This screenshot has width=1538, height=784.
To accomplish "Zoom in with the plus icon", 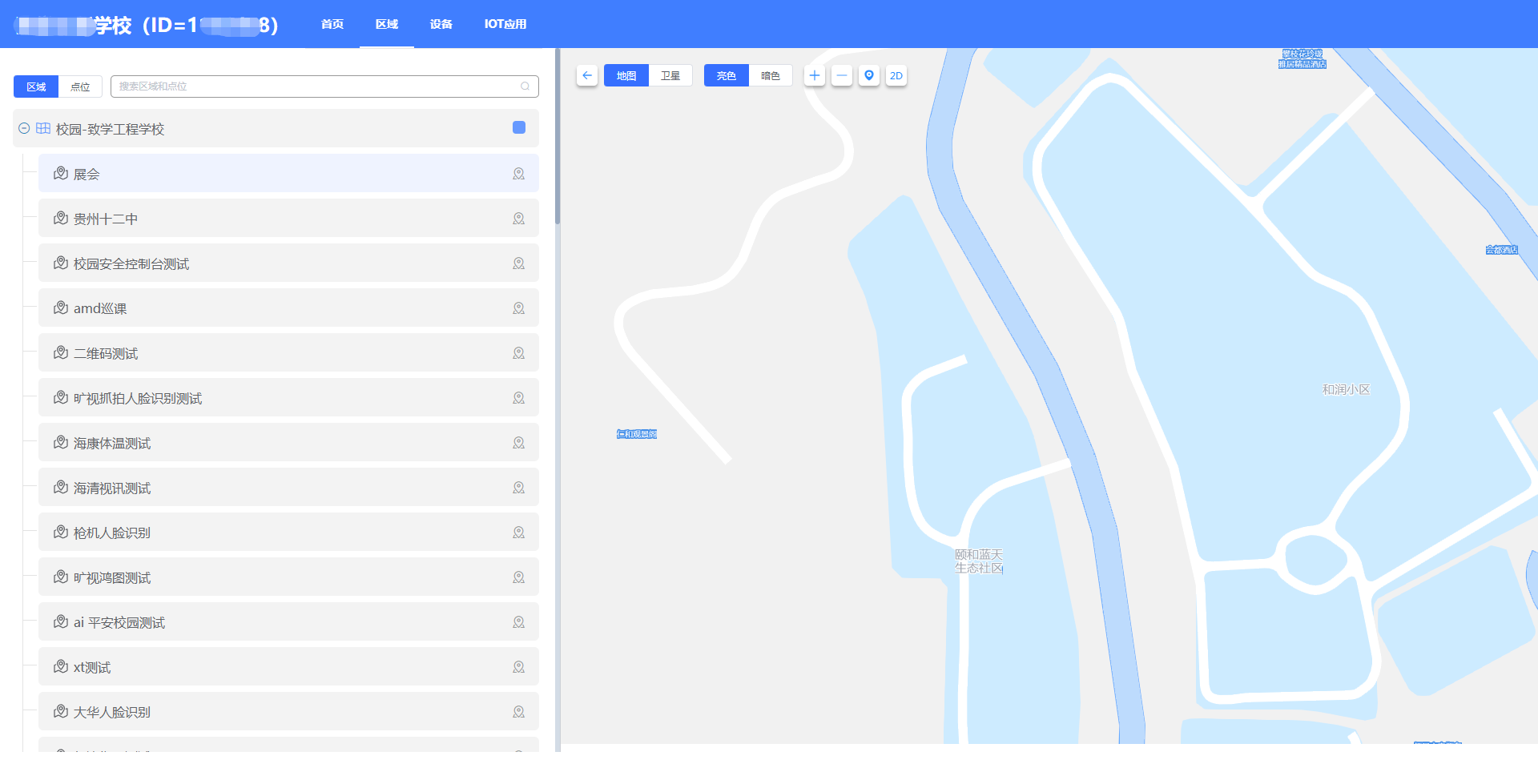I will tap(815, 75).
